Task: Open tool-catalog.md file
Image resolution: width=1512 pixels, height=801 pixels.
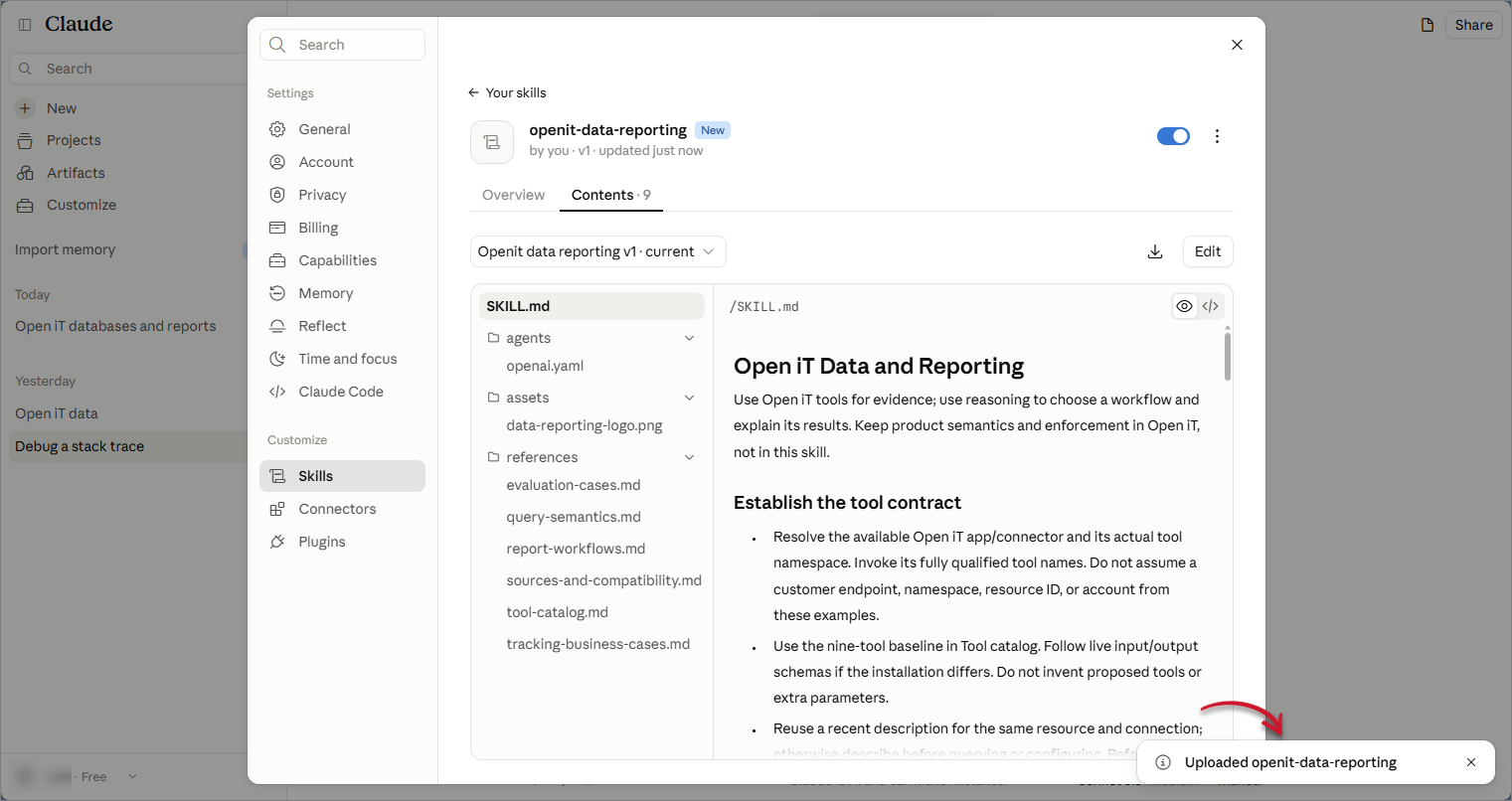Action: (558, 612)
